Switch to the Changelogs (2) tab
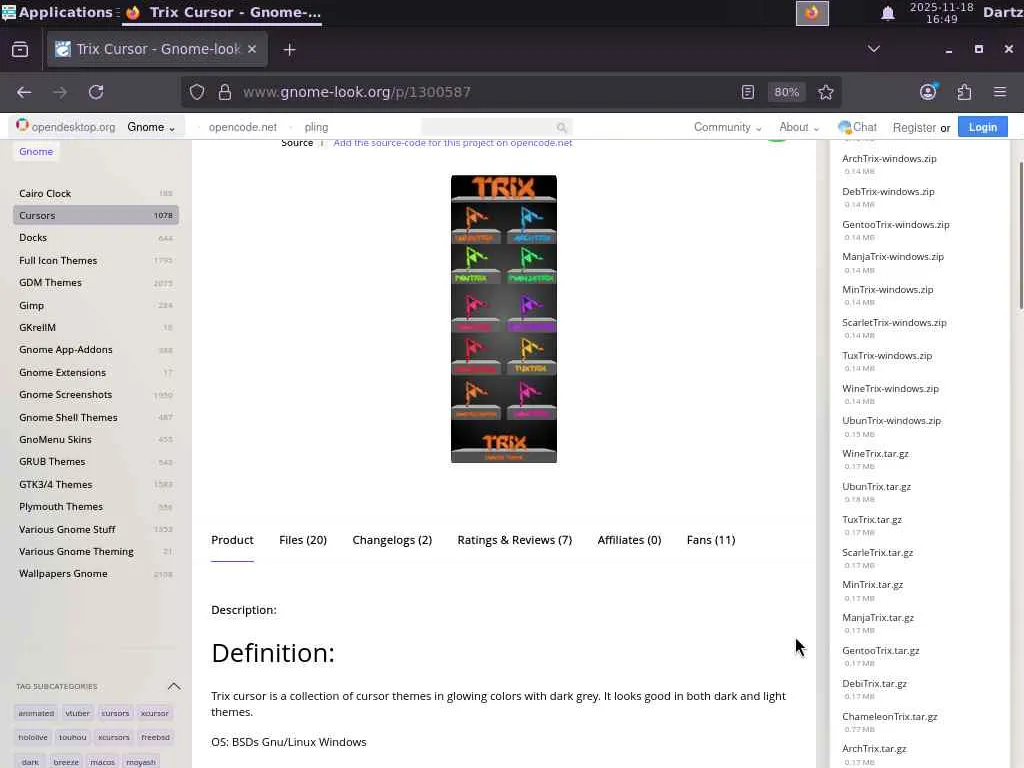The width and height of the screenshot is (1024, 768). pyautogui.click(x=392, y=540)
